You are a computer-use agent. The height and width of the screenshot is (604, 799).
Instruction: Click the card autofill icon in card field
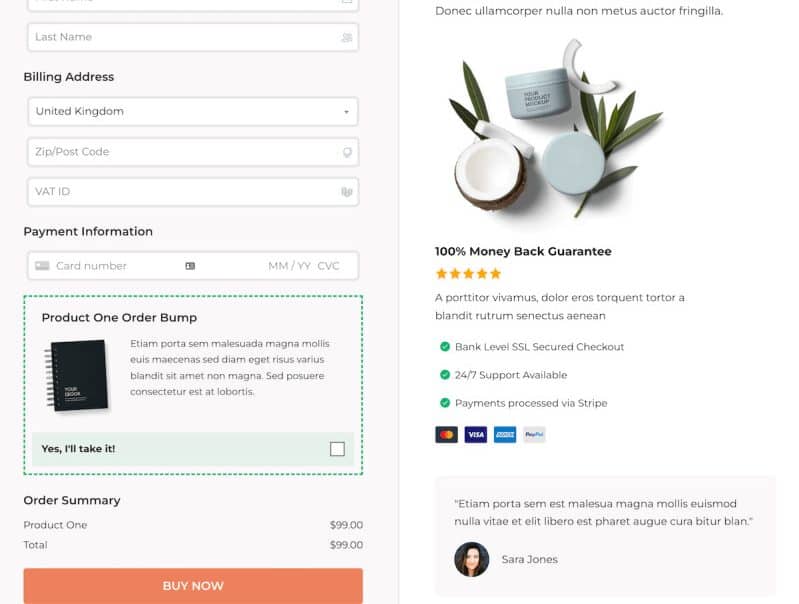pyautogui.click(x=190, y=266)
